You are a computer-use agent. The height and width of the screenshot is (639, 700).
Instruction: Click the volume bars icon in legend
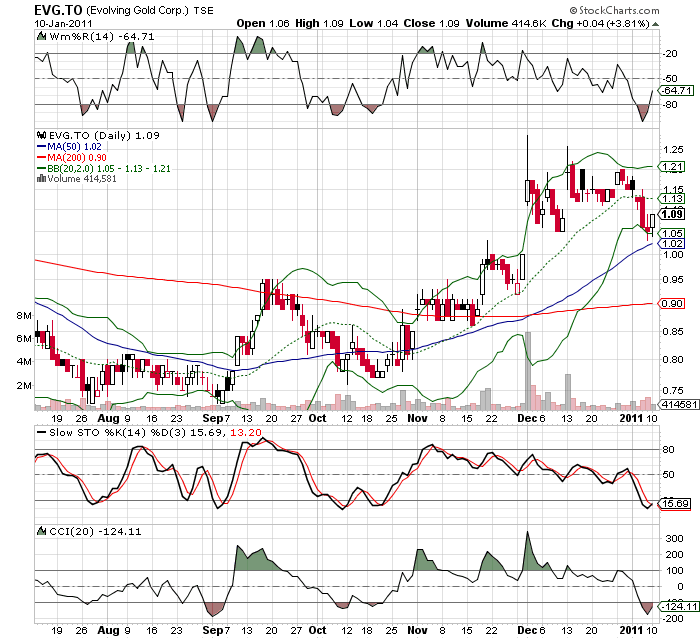[x=41, y=179]
